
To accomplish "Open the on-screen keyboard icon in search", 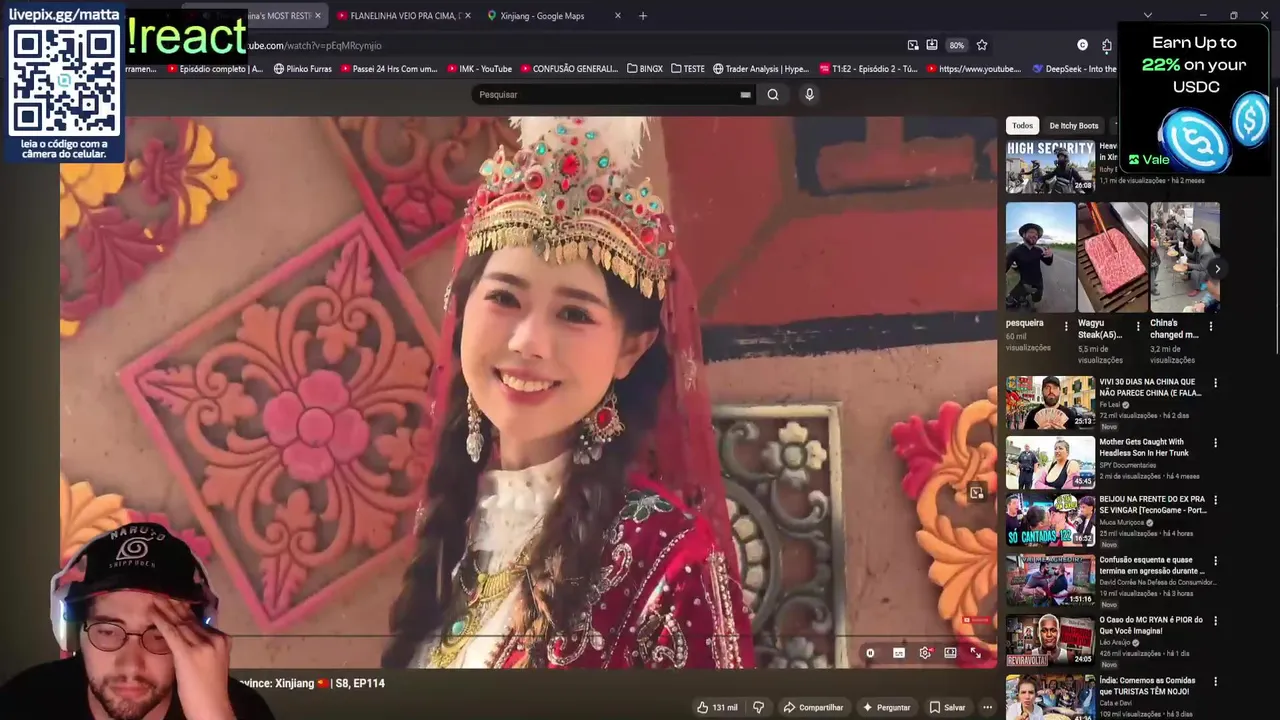I will [x=745, y=95].
